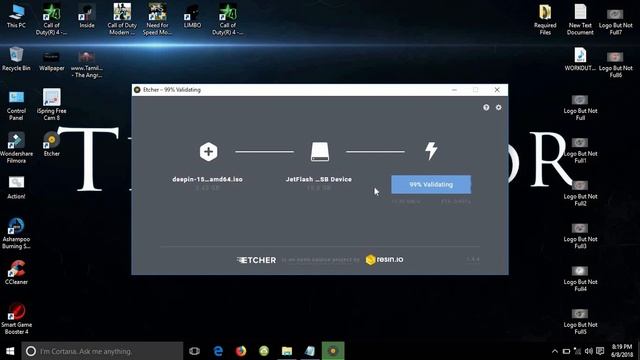Open the Windows Start menu
The height and width of the screenshot is (360, 640).
click(10, 351)
